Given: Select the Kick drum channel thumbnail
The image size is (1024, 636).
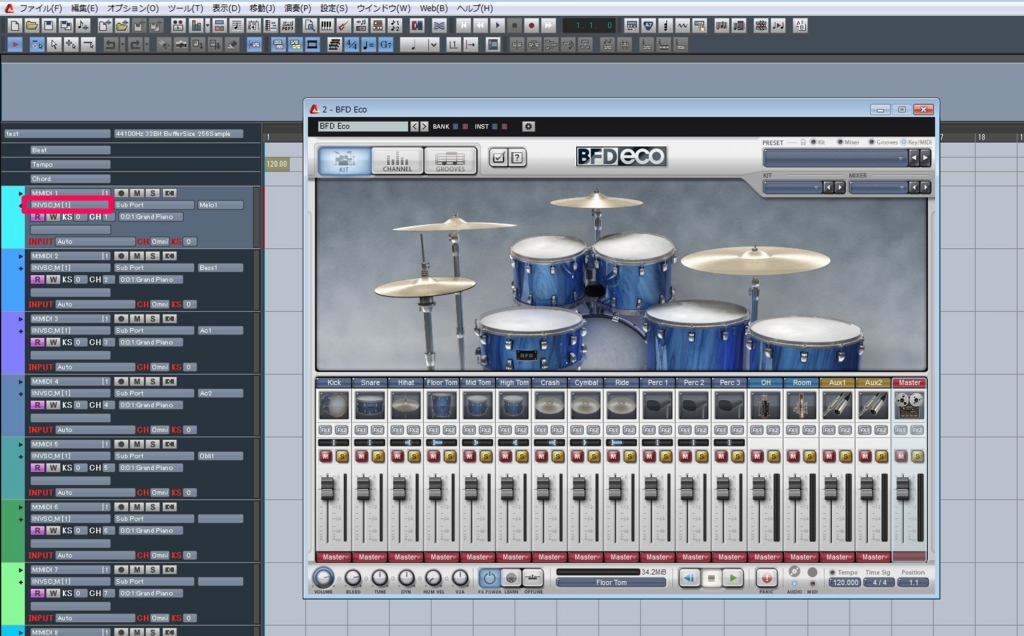Looking at the screenshot, I should click(334, 405).
